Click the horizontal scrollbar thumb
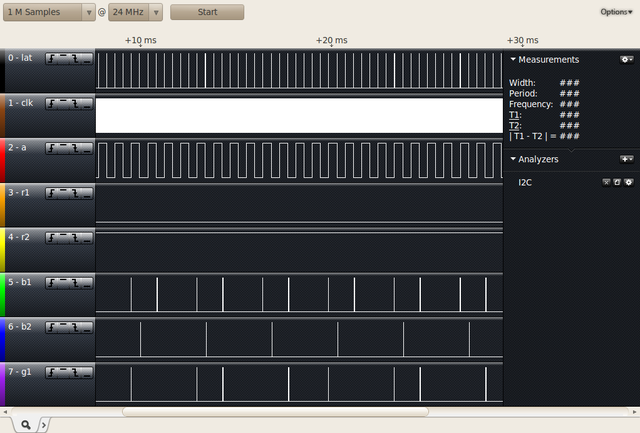 pos(276,412)
